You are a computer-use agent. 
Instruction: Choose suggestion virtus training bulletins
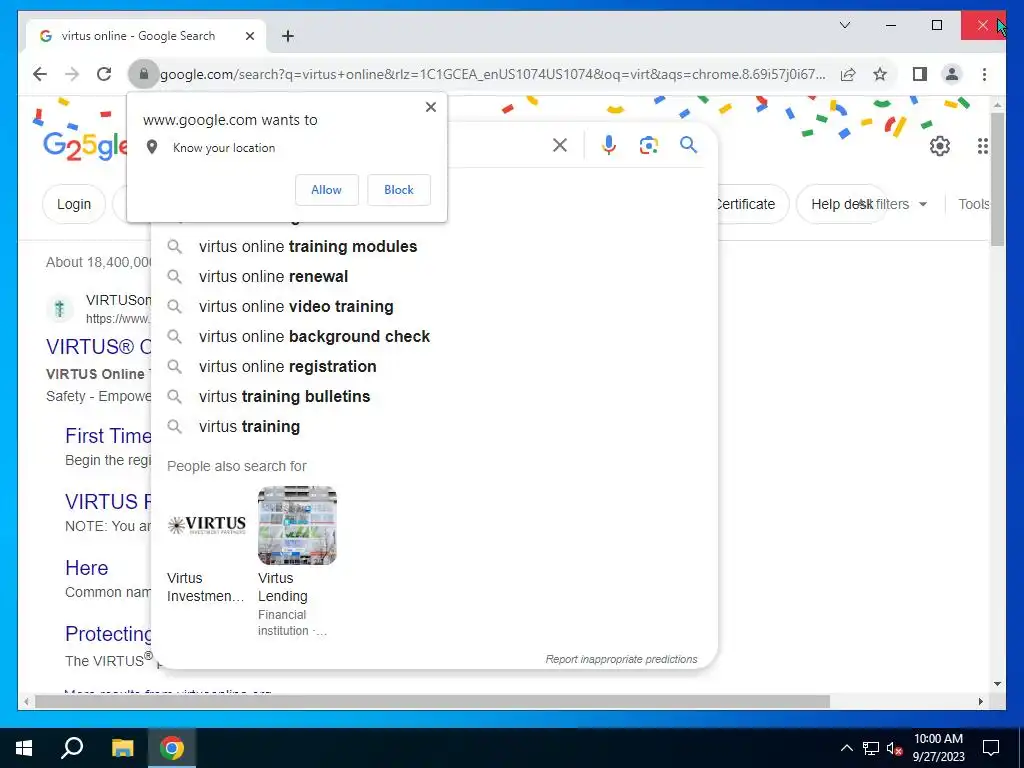point(434,396)
